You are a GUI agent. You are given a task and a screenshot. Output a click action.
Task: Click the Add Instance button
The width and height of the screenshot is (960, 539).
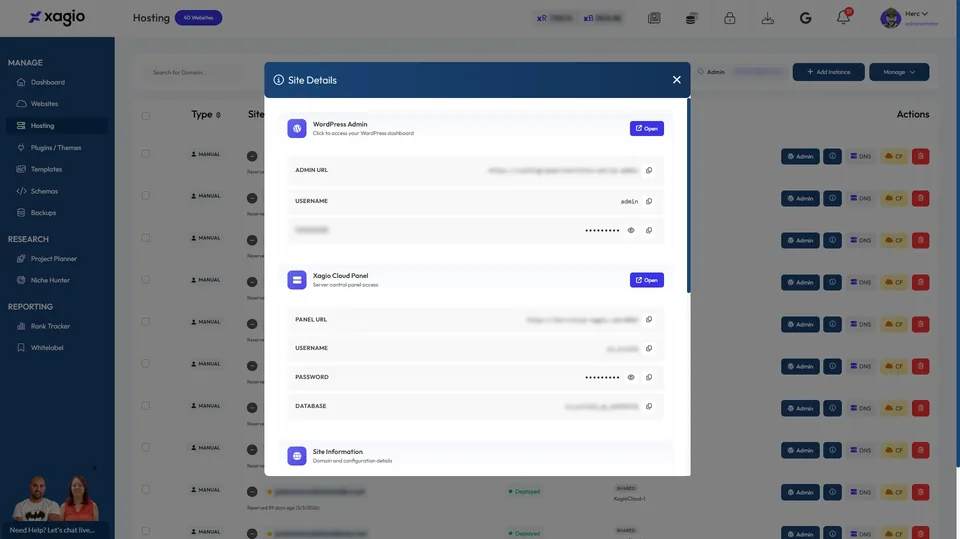coord(828,72)
